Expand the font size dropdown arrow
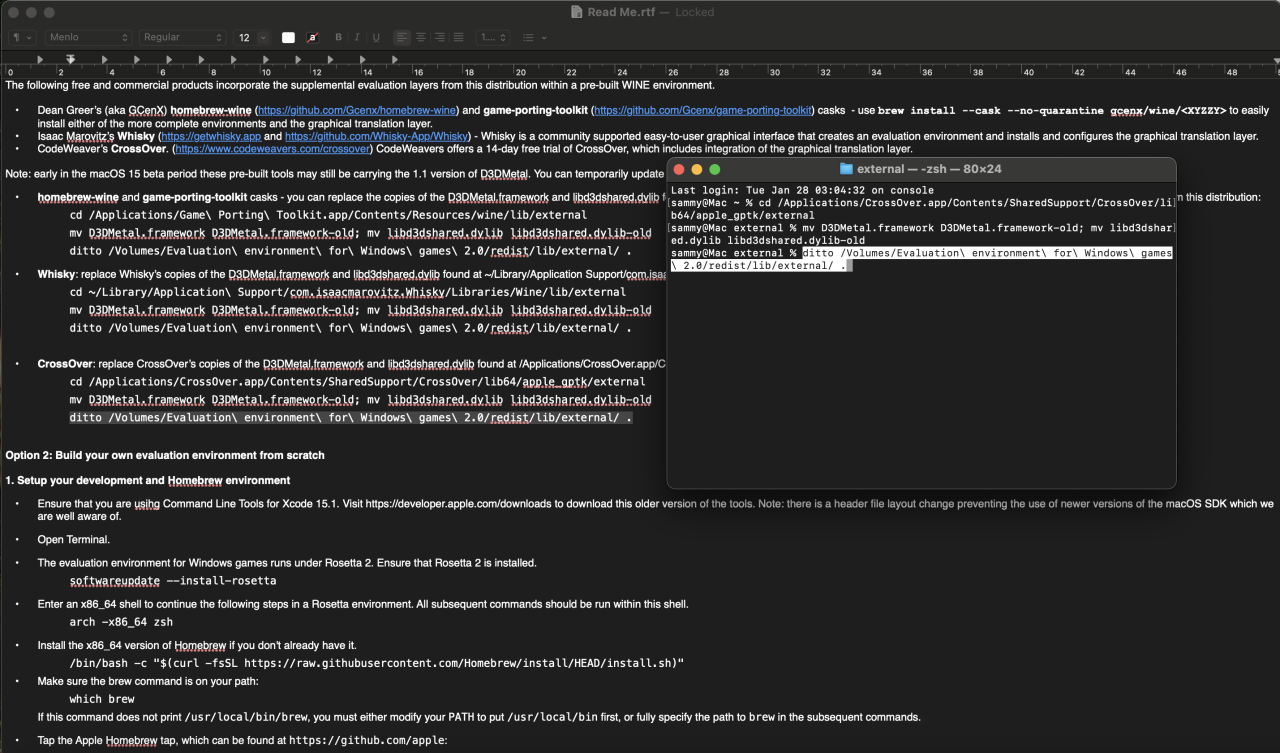 (x=263, y=37)
